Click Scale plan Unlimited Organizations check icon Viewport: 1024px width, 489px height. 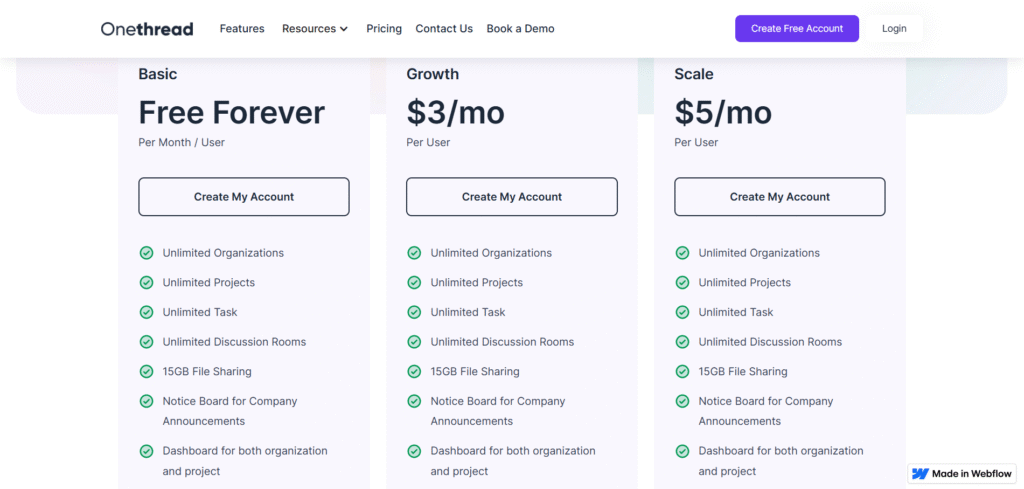click(682, 253)
